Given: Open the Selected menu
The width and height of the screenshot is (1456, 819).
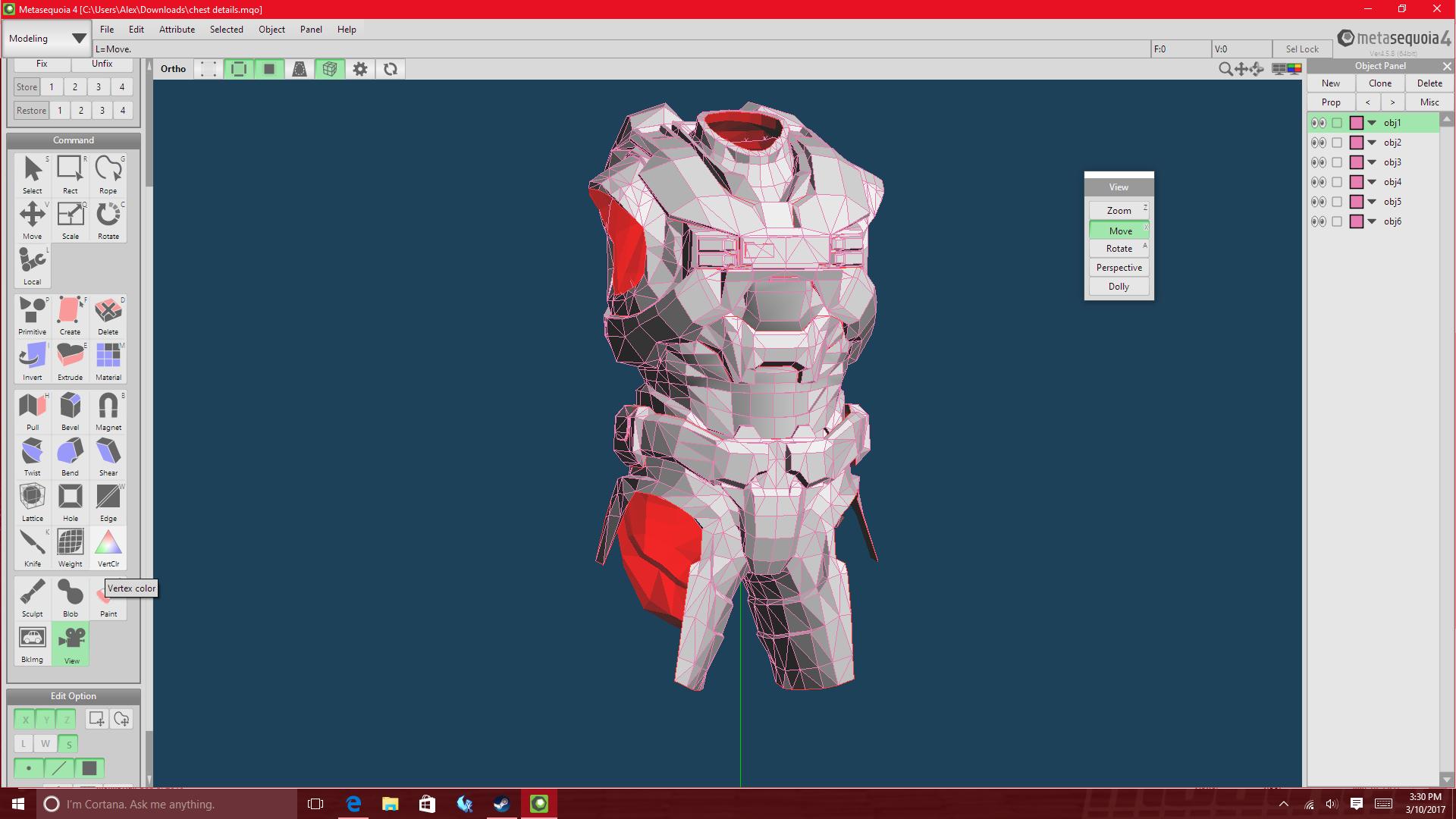Looking at the screenshot, I should [x=227, y=30].
